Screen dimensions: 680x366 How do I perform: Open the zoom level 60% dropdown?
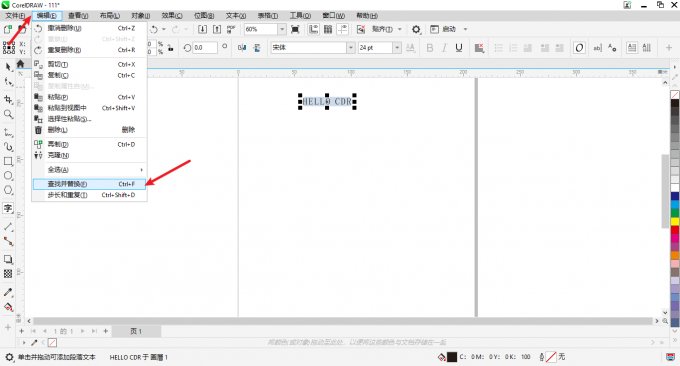tap(282, 29)
